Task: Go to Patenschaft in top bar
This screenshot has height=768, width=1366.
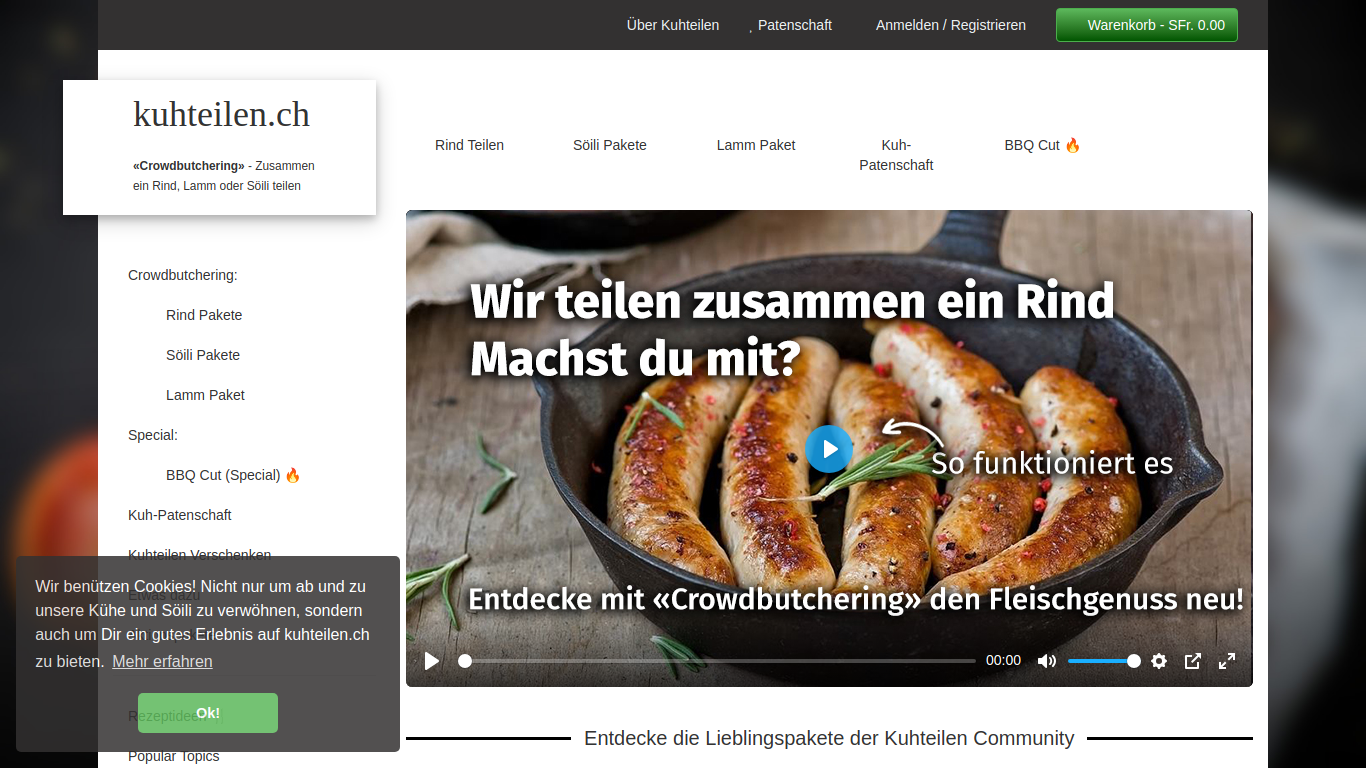Action: point(795,25)
